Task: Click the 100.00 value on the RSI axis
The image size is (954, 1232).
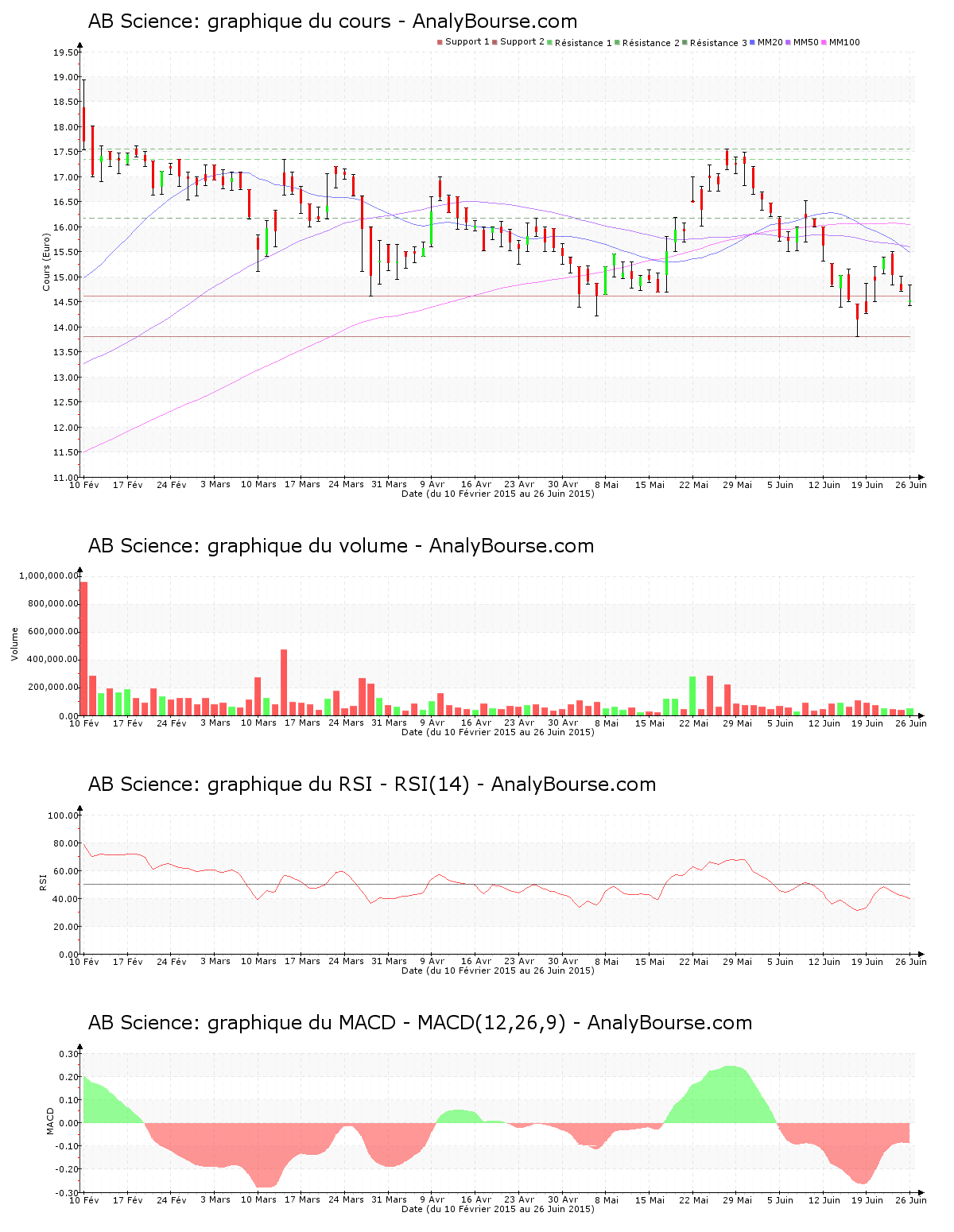Action: click(64, 816)
